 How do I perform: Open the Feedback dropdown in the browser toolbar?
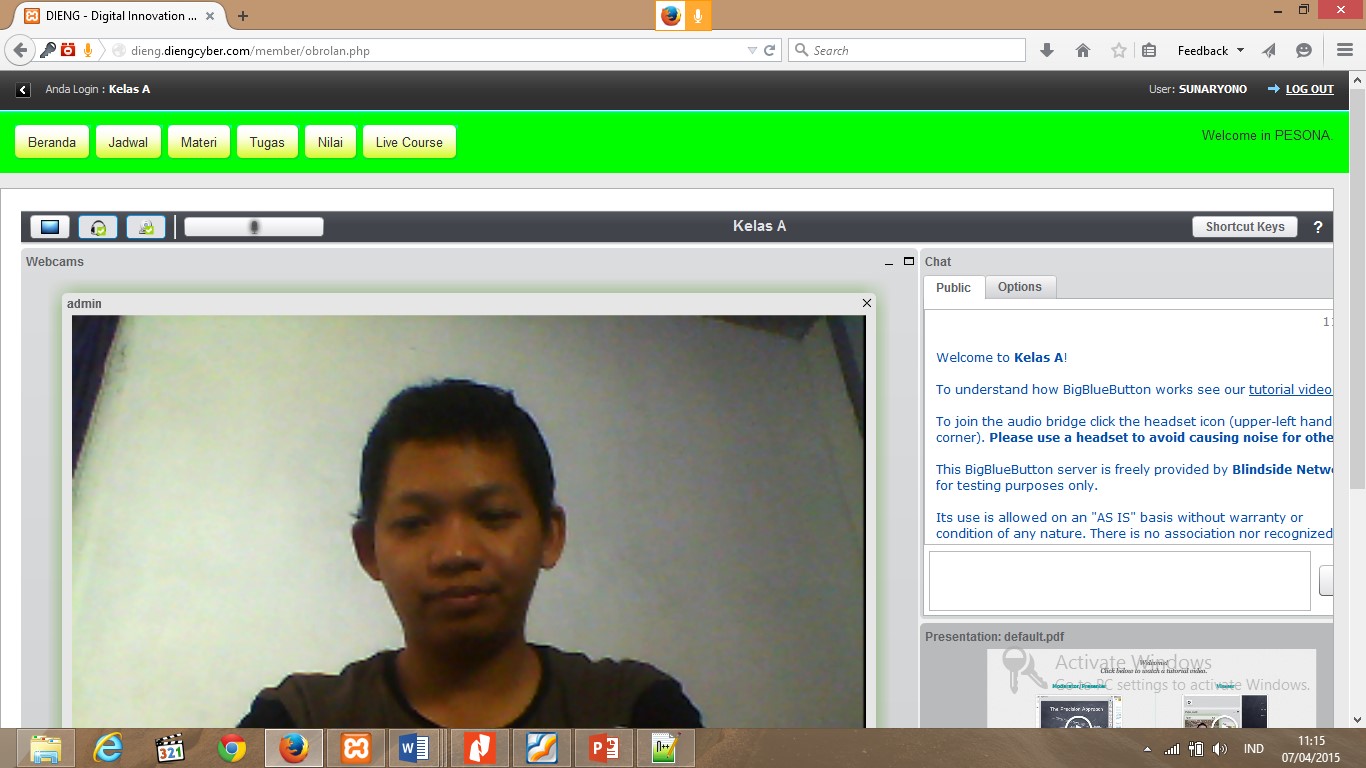coord(1208,49)
